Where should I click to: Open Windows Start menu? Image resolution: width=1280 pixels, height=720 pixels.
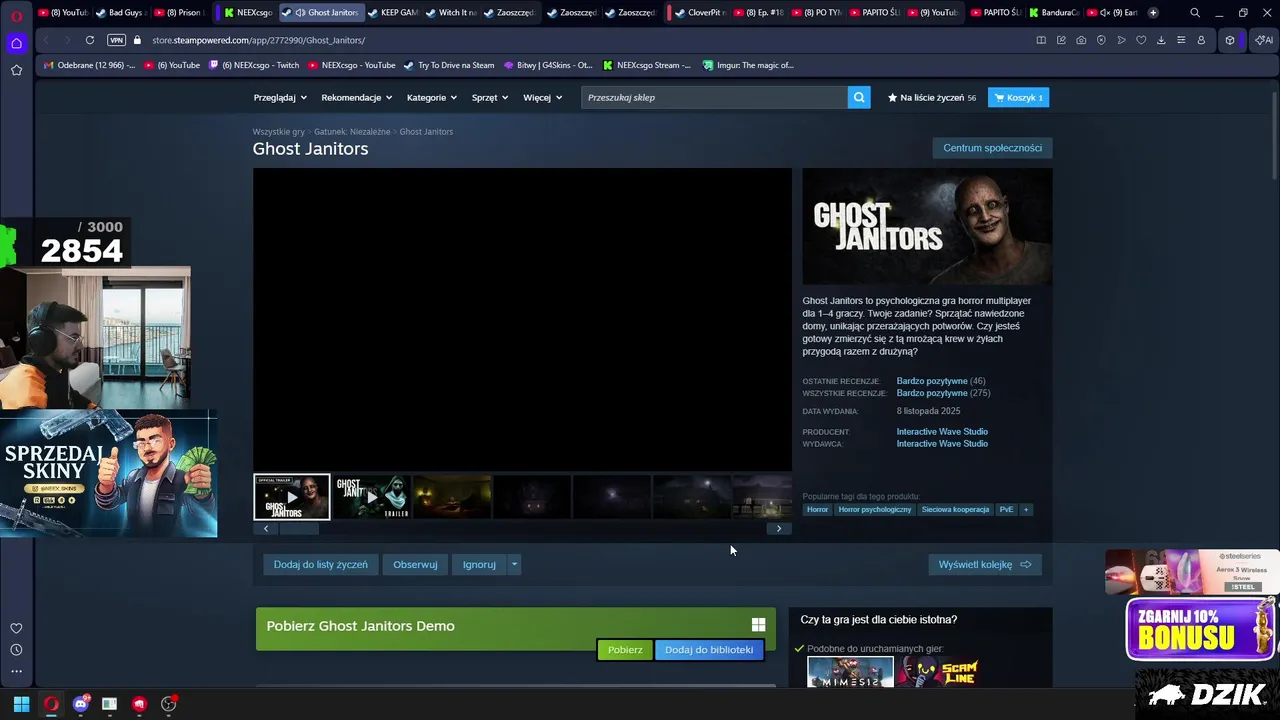tap(21, 704)
